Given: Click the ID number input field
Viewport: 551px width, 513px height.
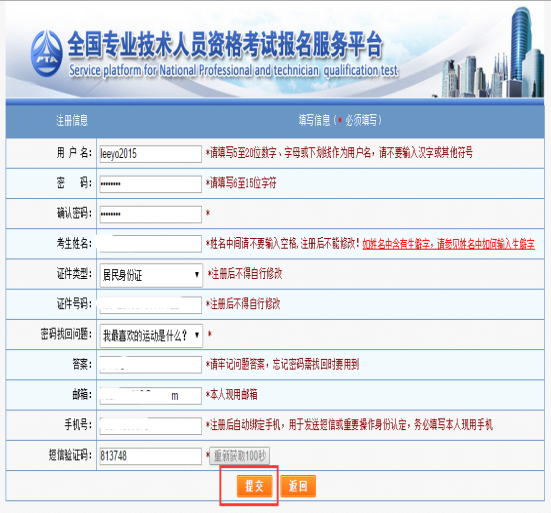Looking at the screenshot, I should point(150,305).
